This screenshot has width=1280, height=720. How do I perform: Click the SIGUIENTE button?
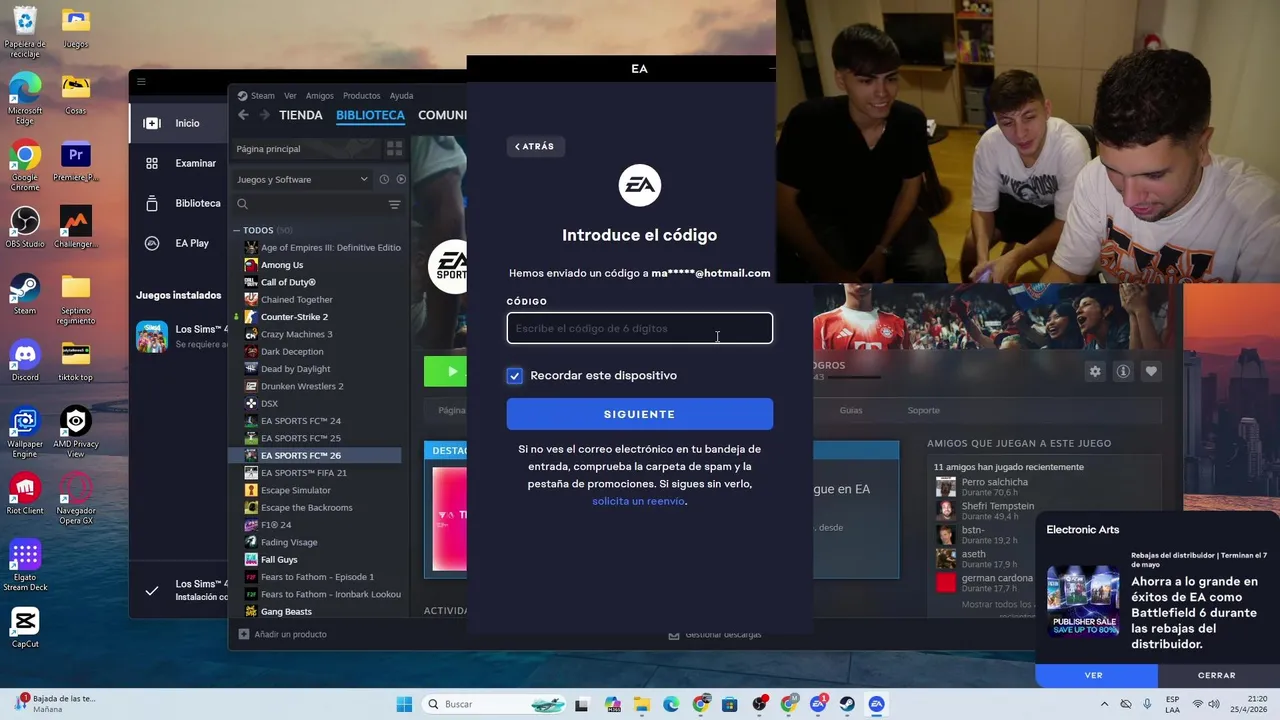tap(639, 414)
